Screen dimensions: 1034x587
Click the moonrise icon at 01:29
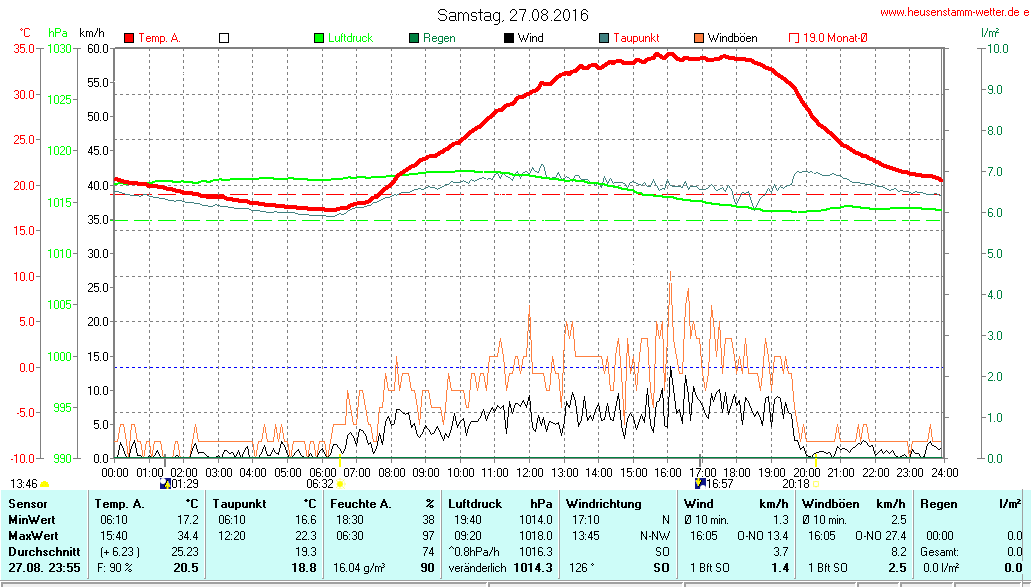point(165,483)
